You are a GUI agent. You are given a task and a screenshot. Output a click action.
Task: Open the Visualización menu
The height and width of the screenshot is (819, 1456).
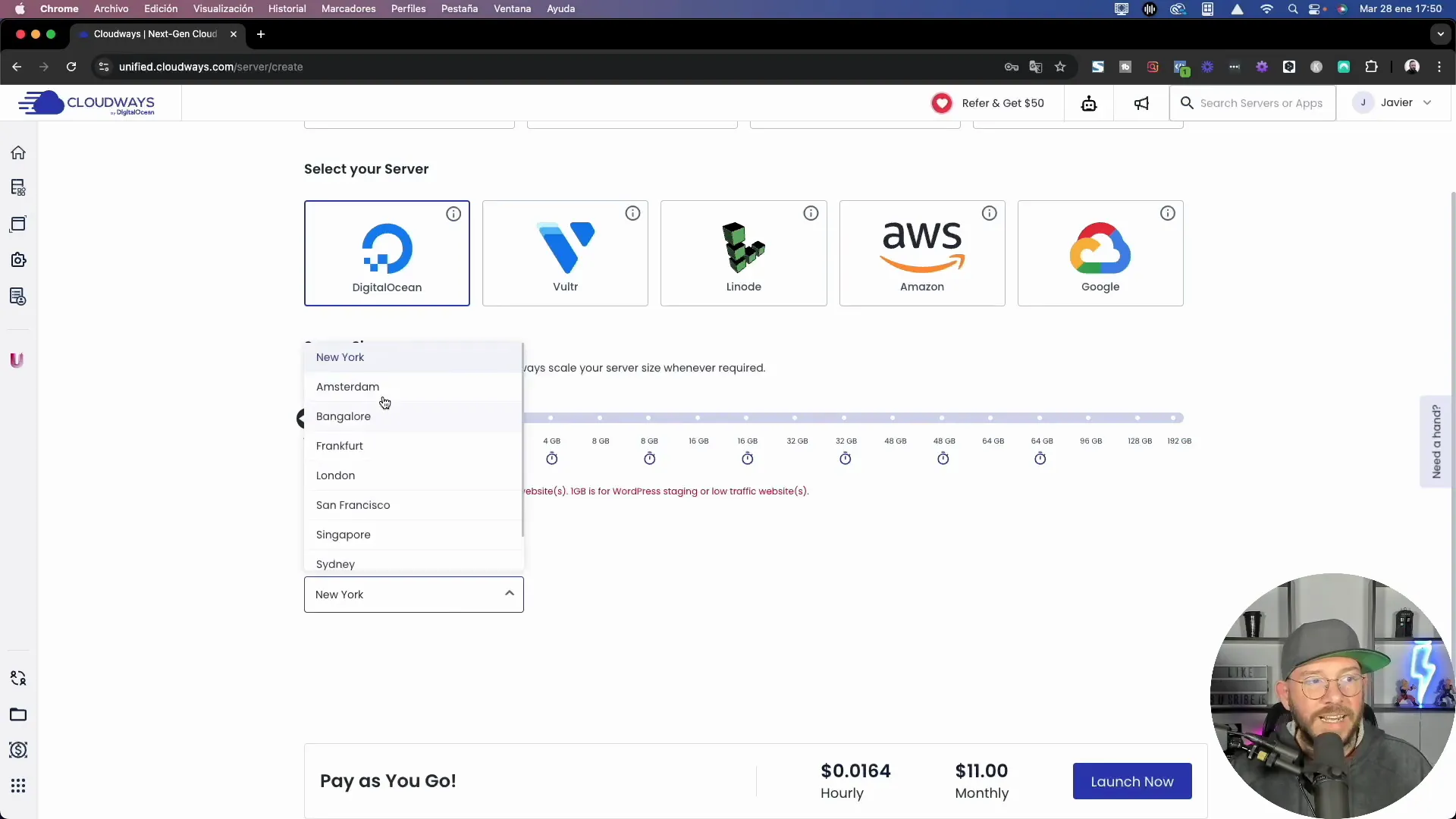click(x=223, y=8)
